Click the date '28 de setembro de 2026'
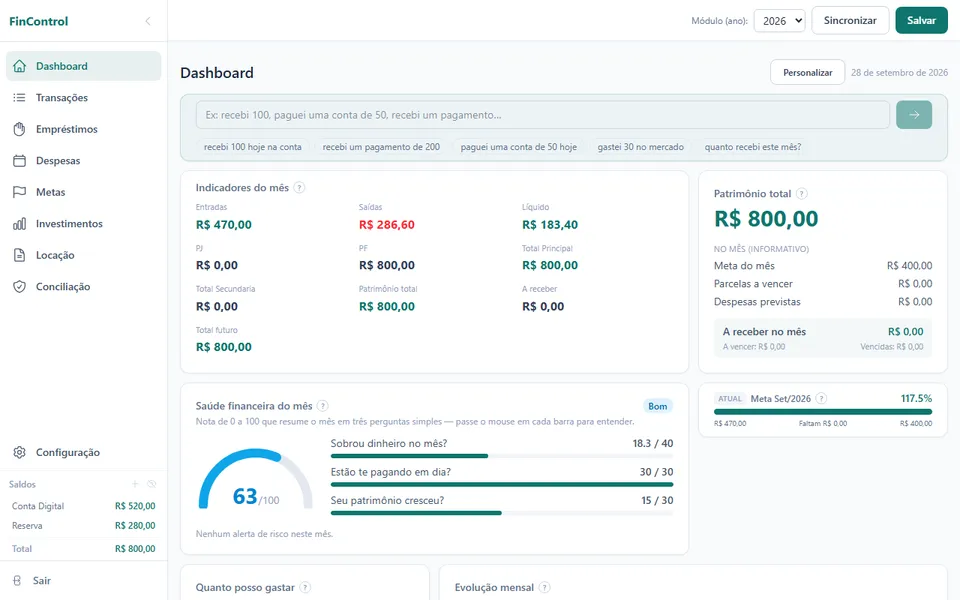 [x=899, y=72]
